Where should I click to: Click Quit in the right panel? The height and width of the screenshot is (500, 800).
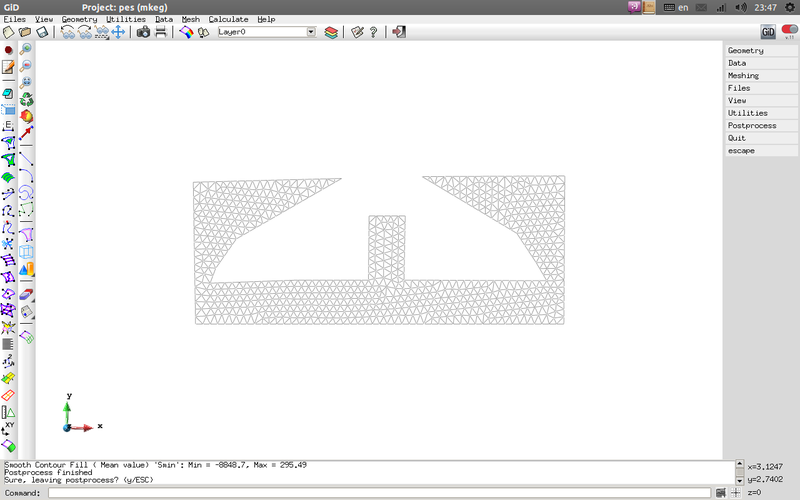pos(761,138)
